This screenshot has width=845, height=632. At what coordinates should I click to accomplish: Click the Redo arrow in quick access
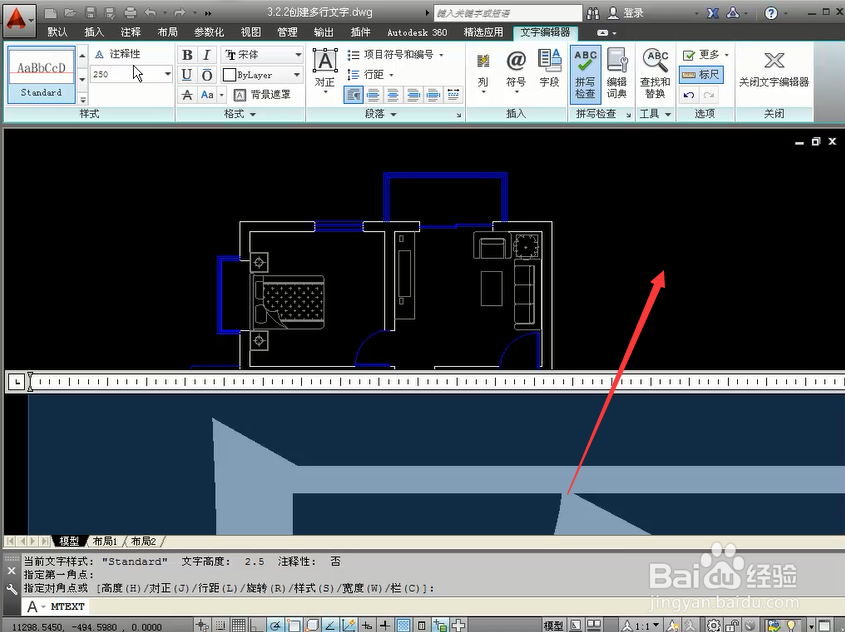pyautogui.click(x=179, y=12)
